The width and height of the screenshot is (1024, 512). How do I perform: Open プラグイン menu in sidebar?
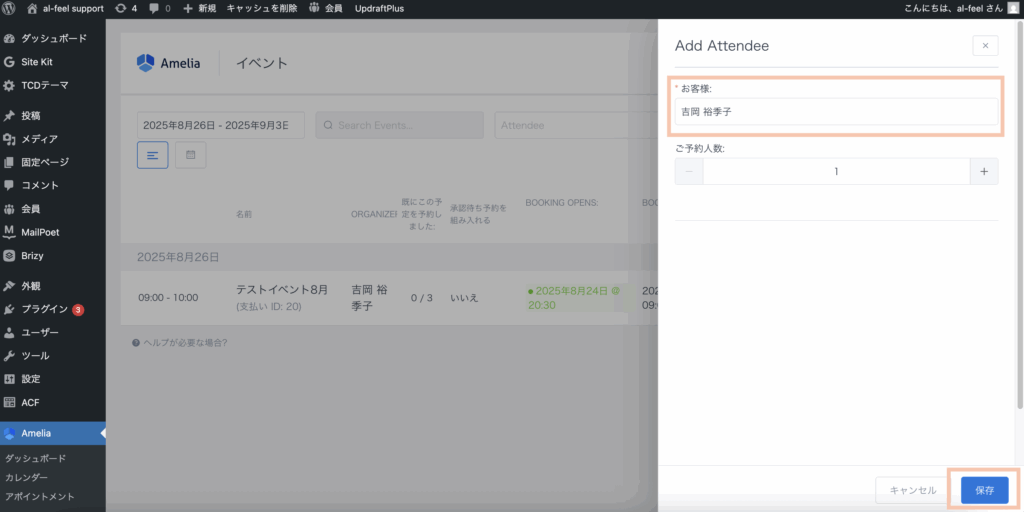point(45,309)
